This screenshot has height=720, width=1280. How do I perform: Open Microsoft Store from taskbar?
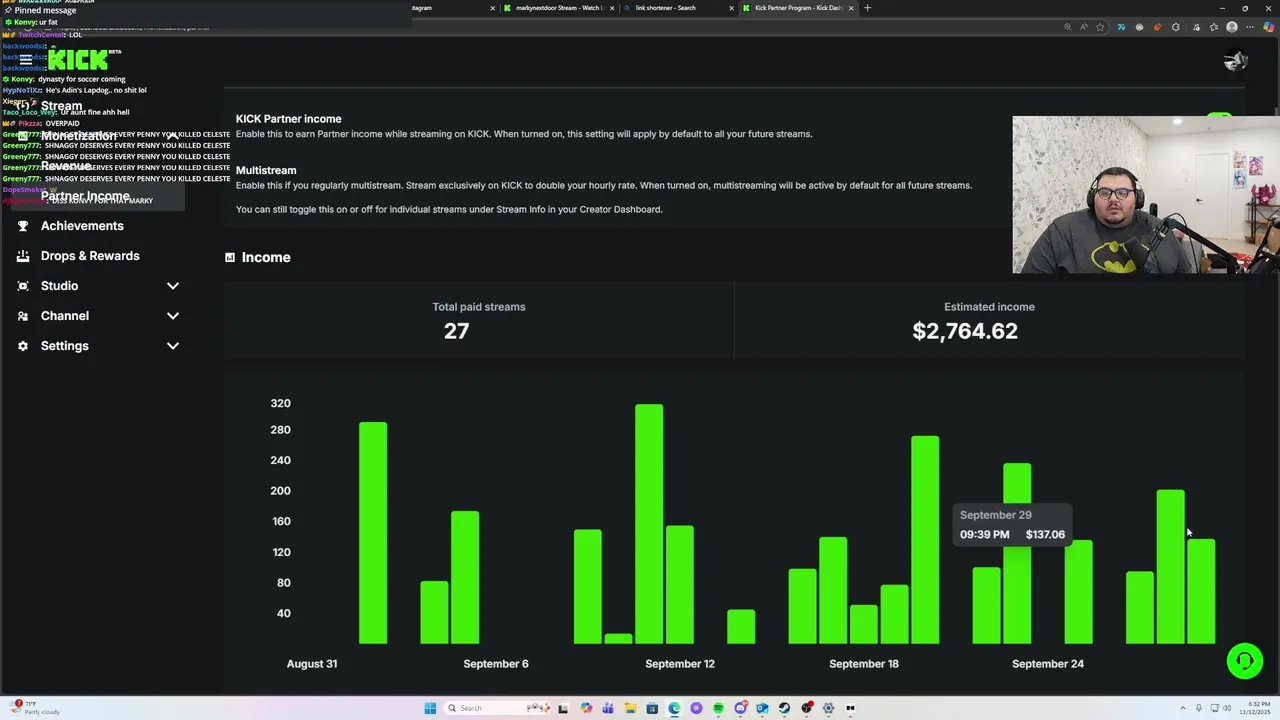(x=652, y=708)
